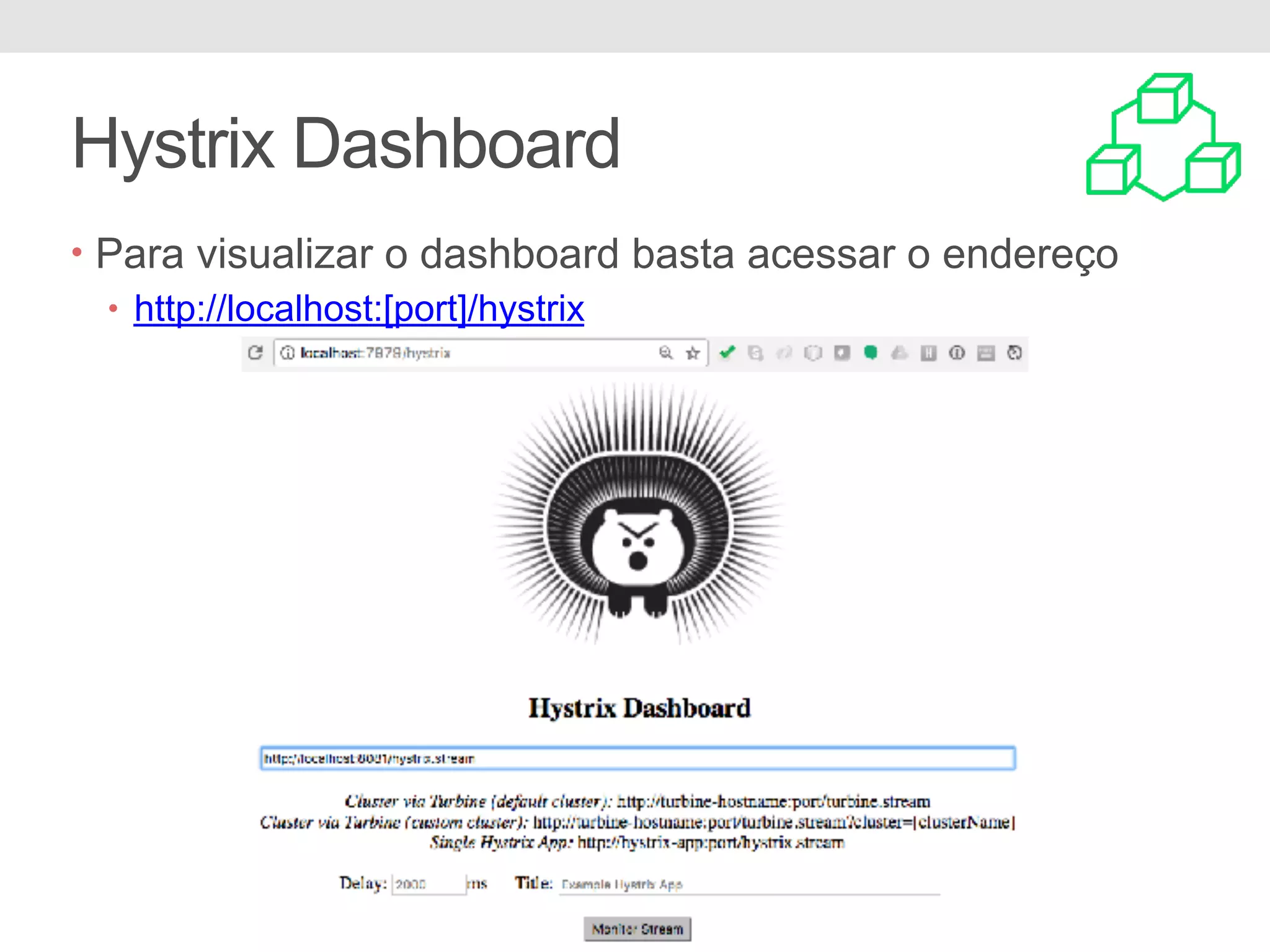Click the zoom magnifier in address bar

tap(665, 353)
